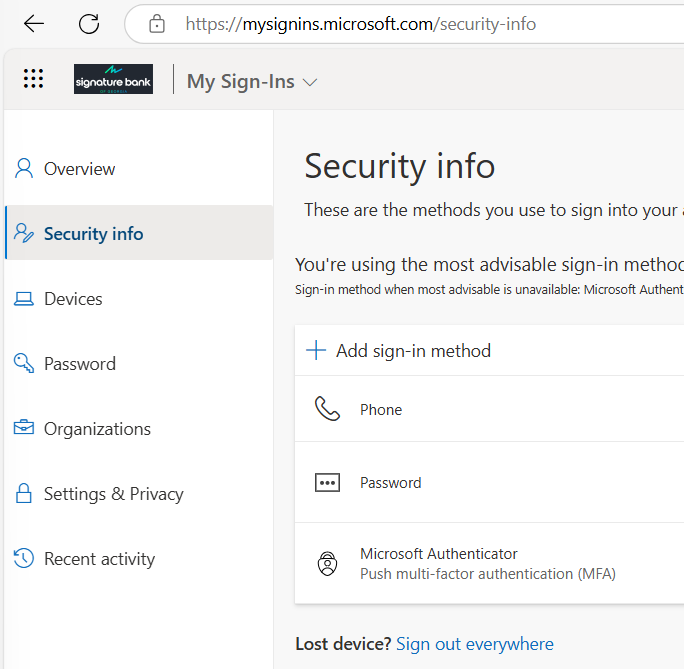Select Security info in the sidebar
Viewport: 684px width, 669px height.
pyautogui.click(x=139, y=233)
